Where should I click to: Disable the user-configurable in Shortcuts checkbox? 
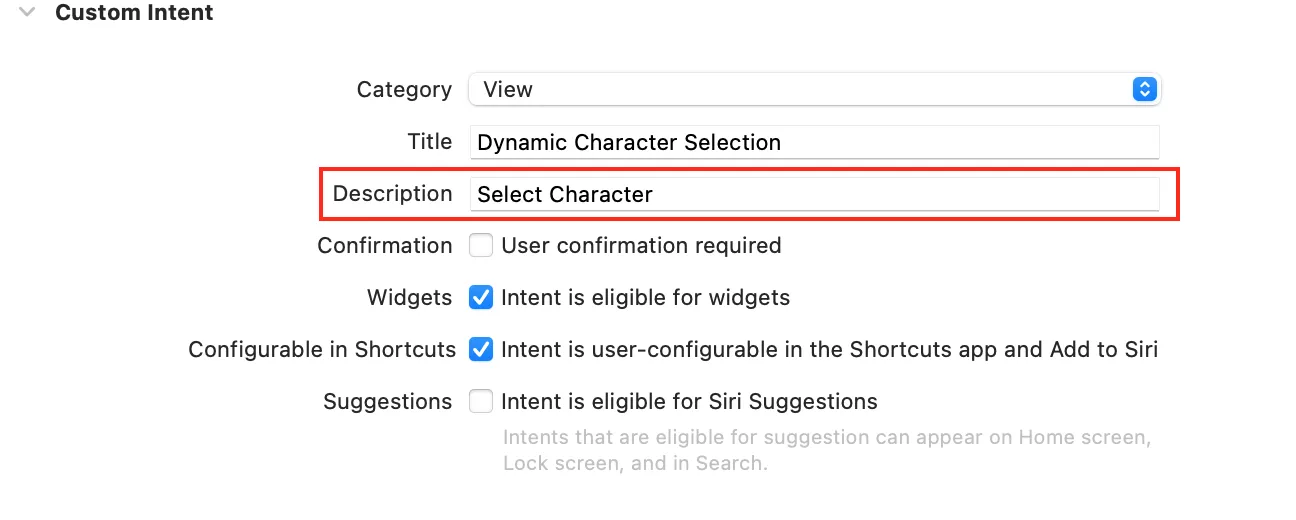click(x=481, y=349)
